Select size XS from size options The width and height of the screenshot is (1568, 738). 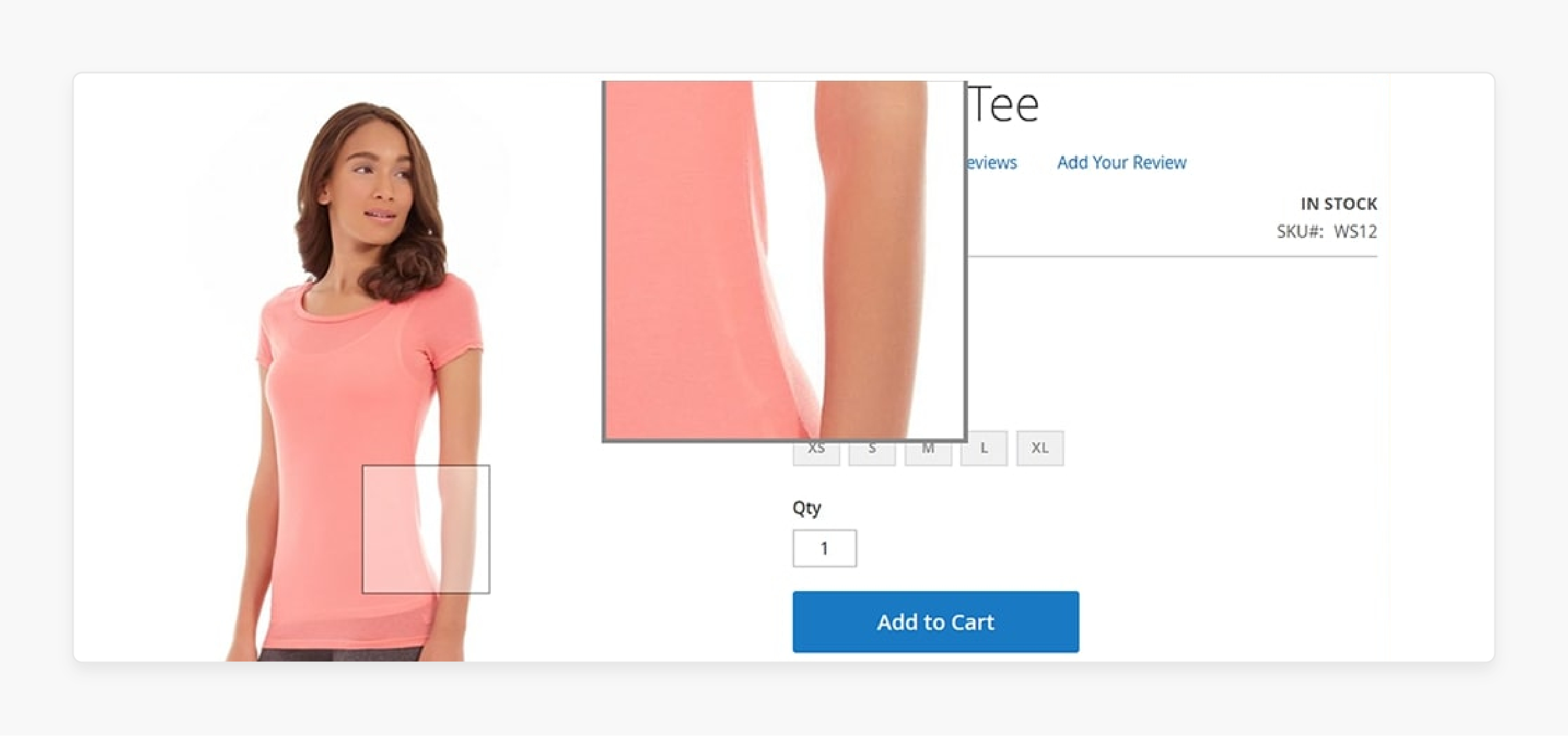tap(815, 448)
